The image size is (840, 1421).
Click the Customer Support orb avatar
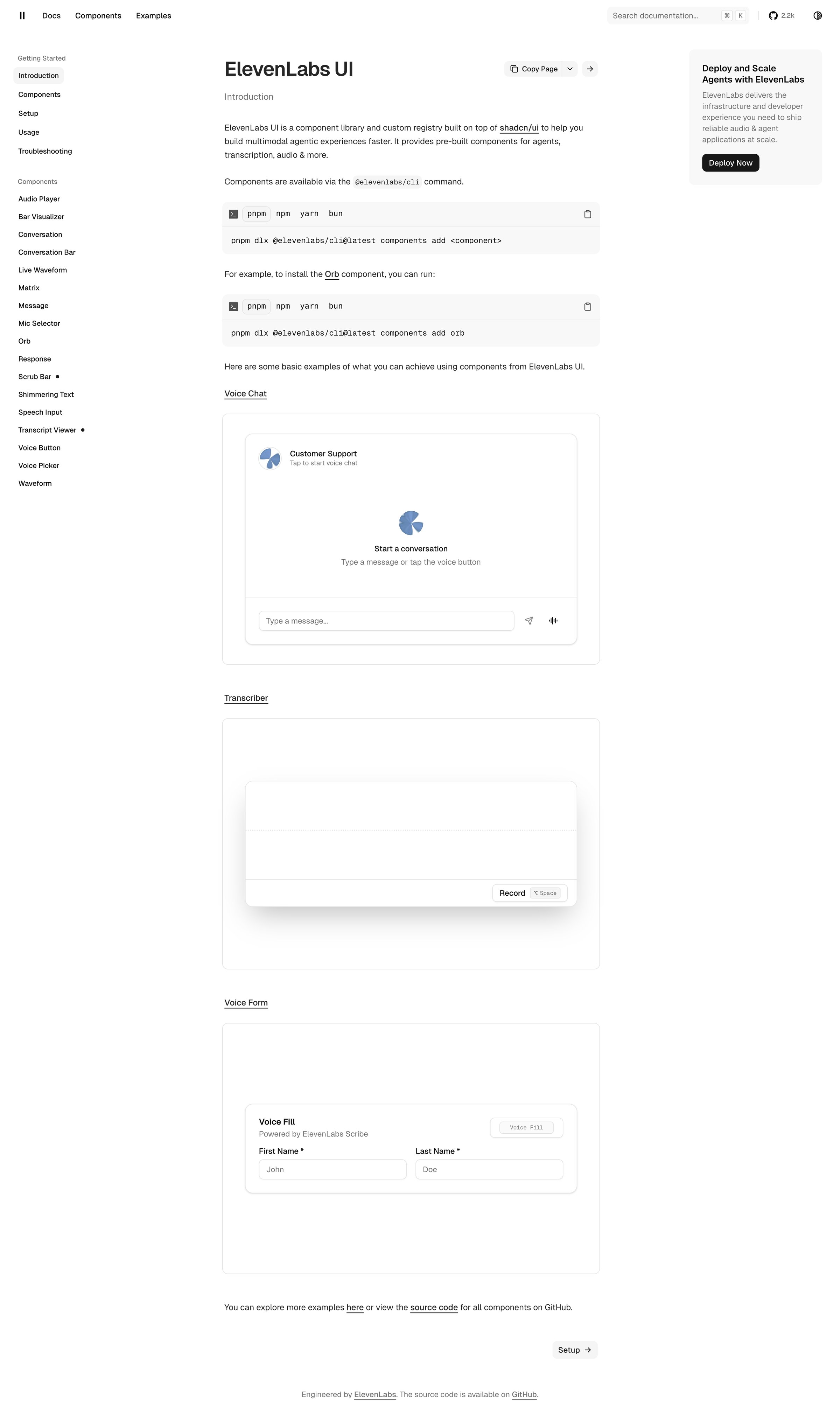(x=270, y=458)
